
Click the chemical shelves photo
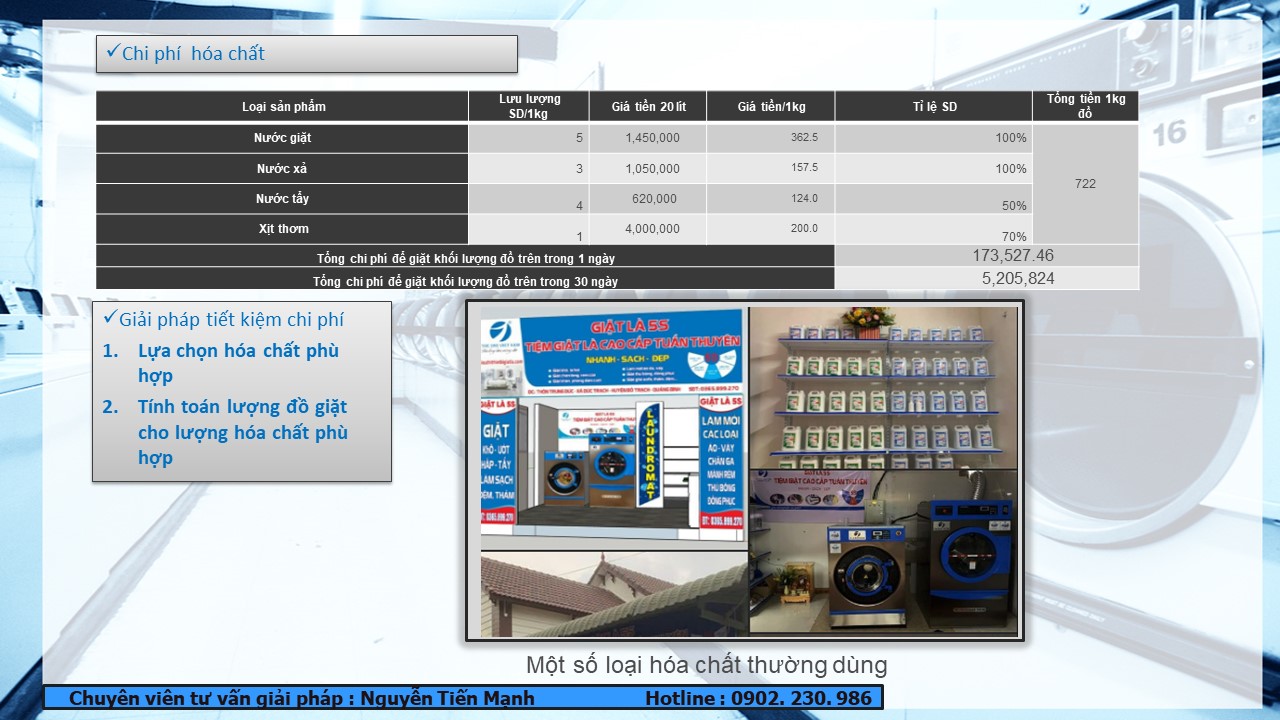pyautogui.click(x=883, y=388)
